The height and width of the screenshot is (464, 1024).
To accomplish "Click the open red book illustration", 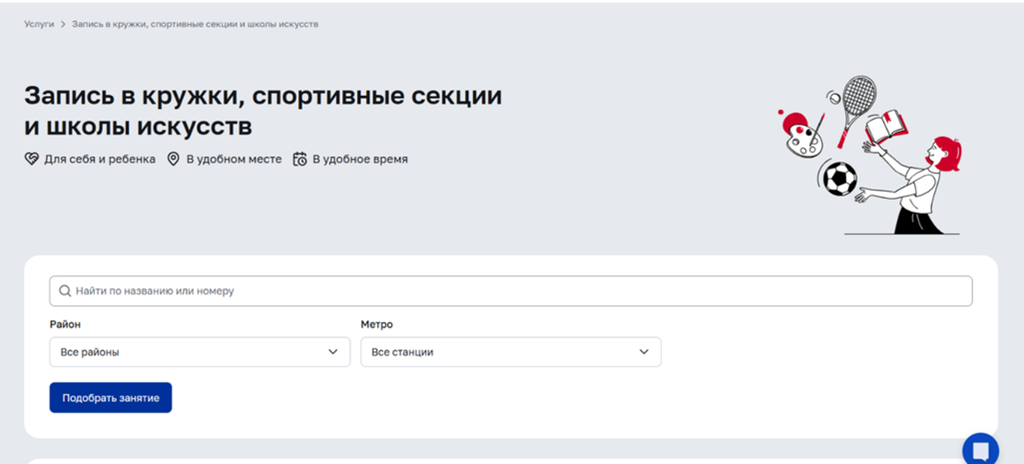I will click(885, 128).
